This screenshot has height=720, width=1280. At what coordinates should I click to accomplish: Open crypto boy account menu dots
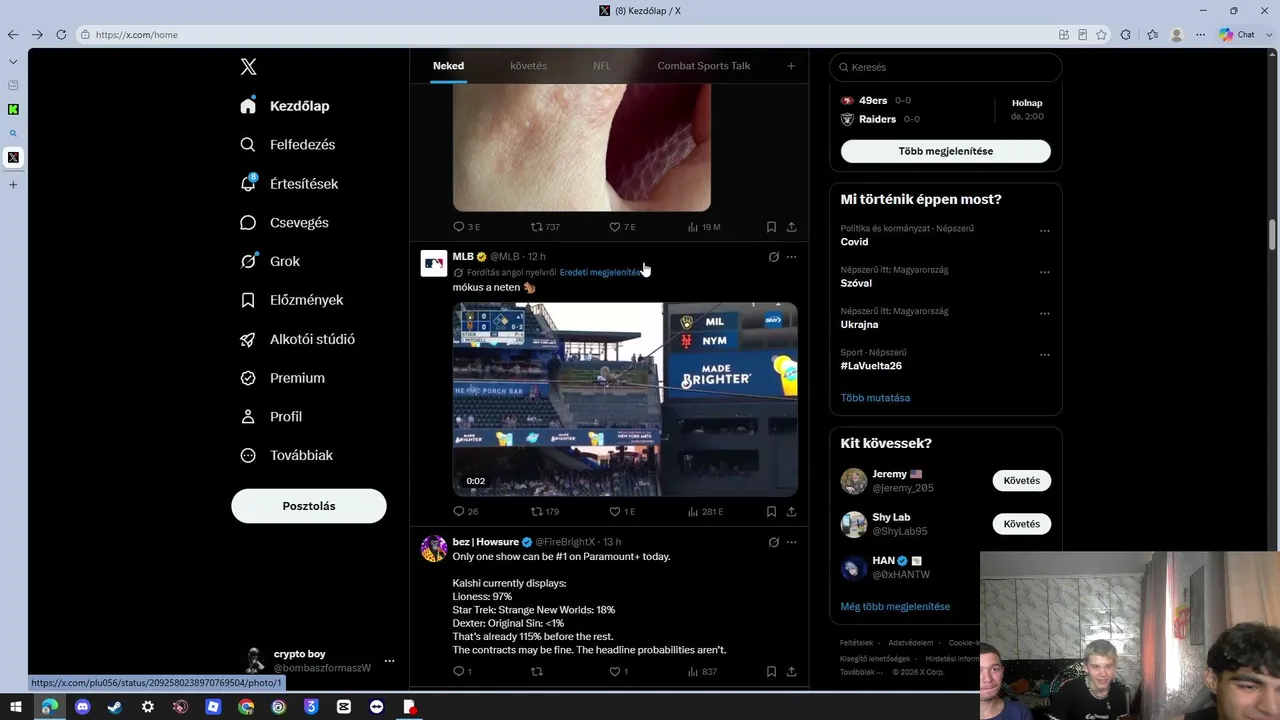click(x=389, y=661)
